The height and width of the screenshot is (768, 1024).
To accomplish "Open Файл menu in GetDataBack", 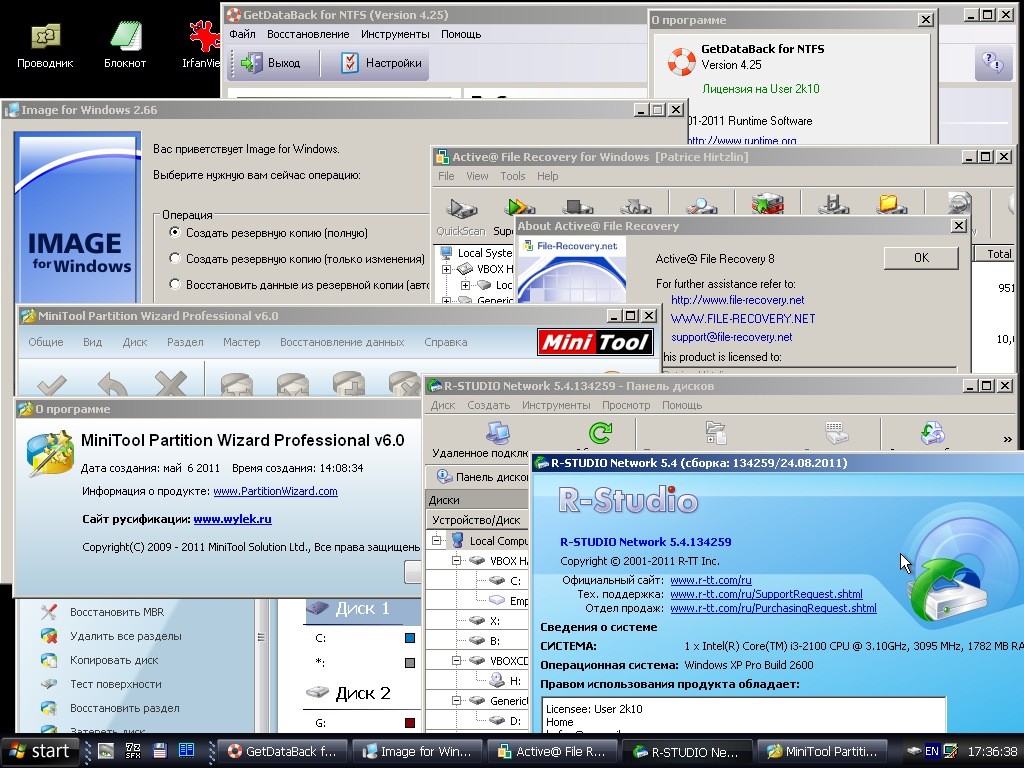I will tap(242, 34).
